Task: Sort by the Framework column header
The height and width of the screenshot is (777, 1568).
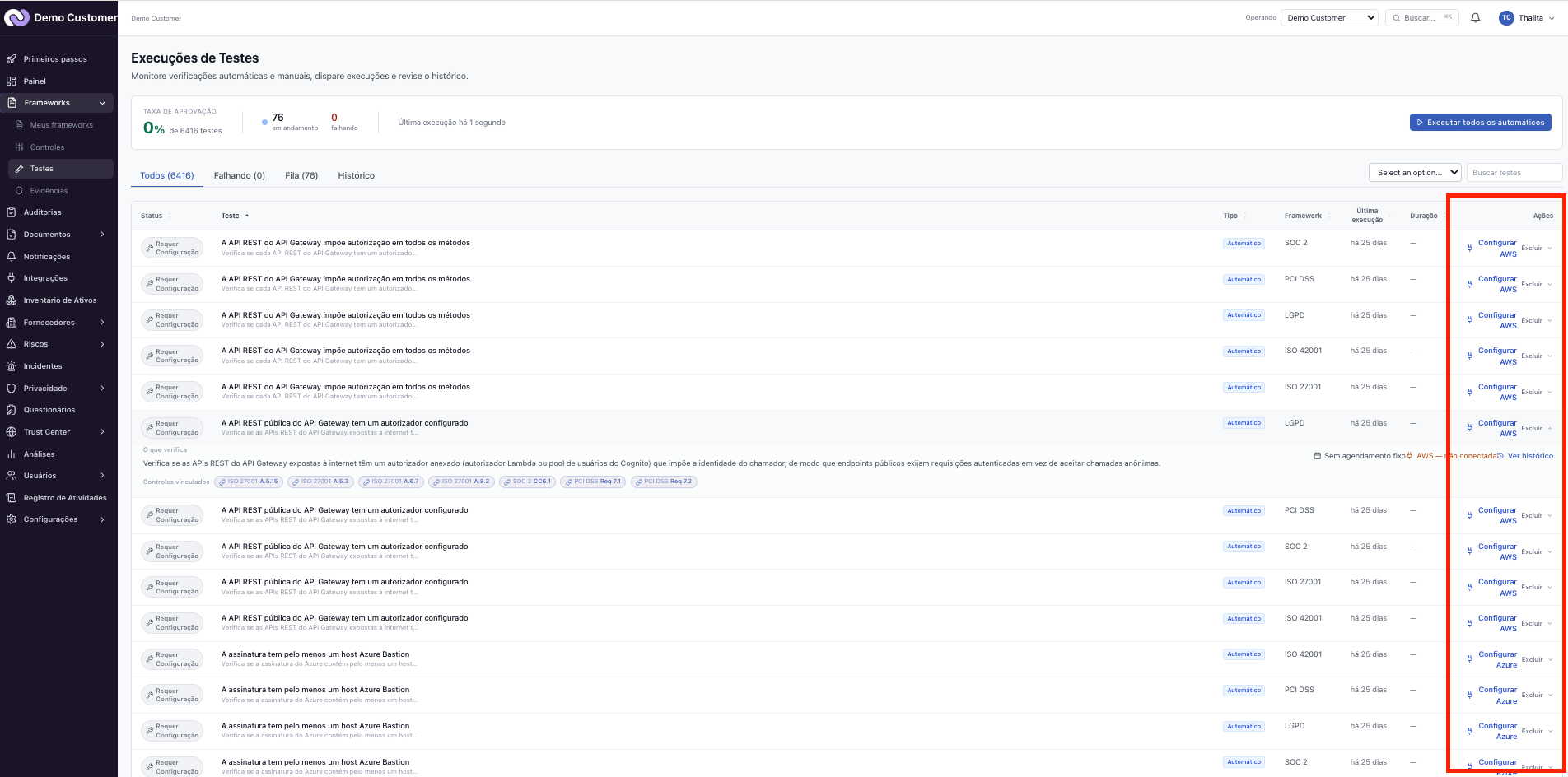Action: tap(1308, 216)
